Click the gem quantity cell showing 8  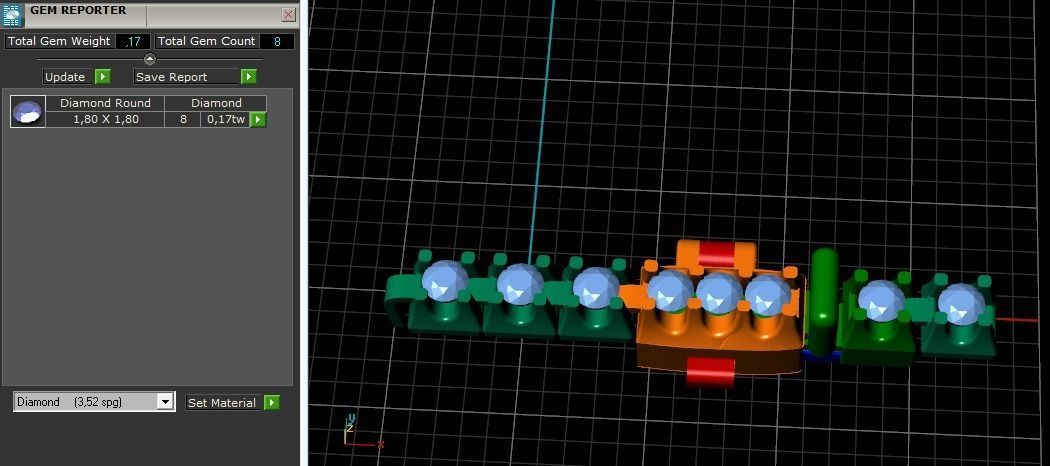(183, 120)
